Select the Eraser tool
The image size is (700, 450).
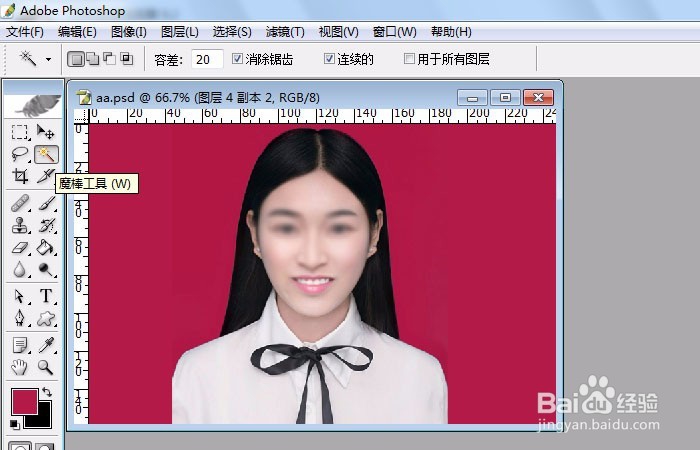pos(20,247)
